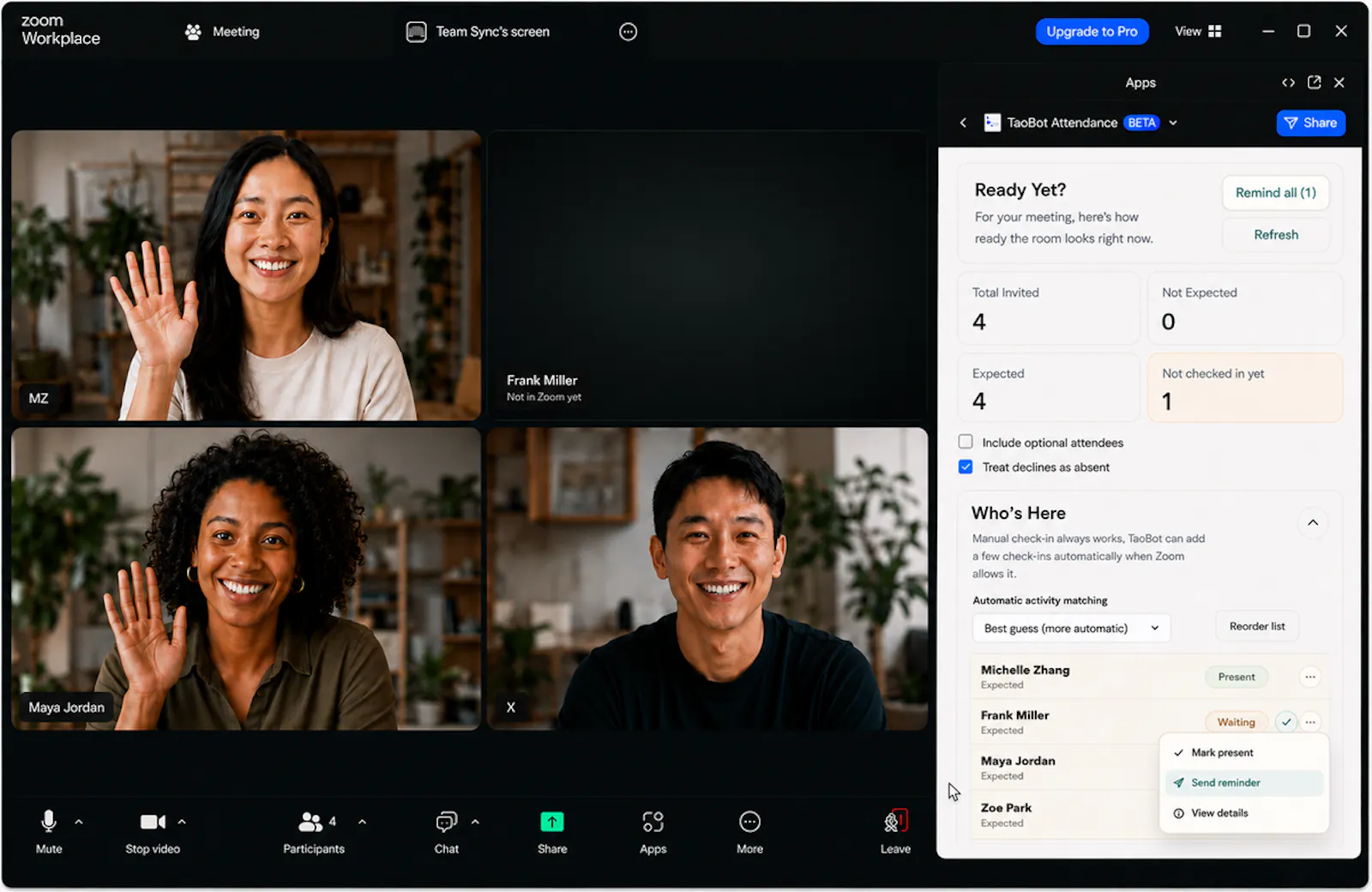This screenshot has width=1372, height=892.
Task: Click the green Share screen icon
Action: [552, 822]
